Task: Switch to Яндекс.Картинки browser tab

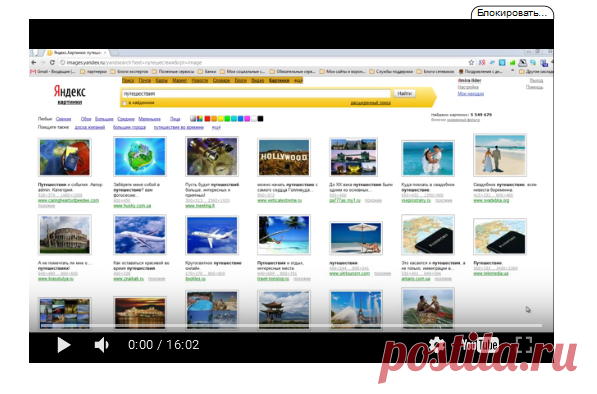Action: click(x=77, y=53)
